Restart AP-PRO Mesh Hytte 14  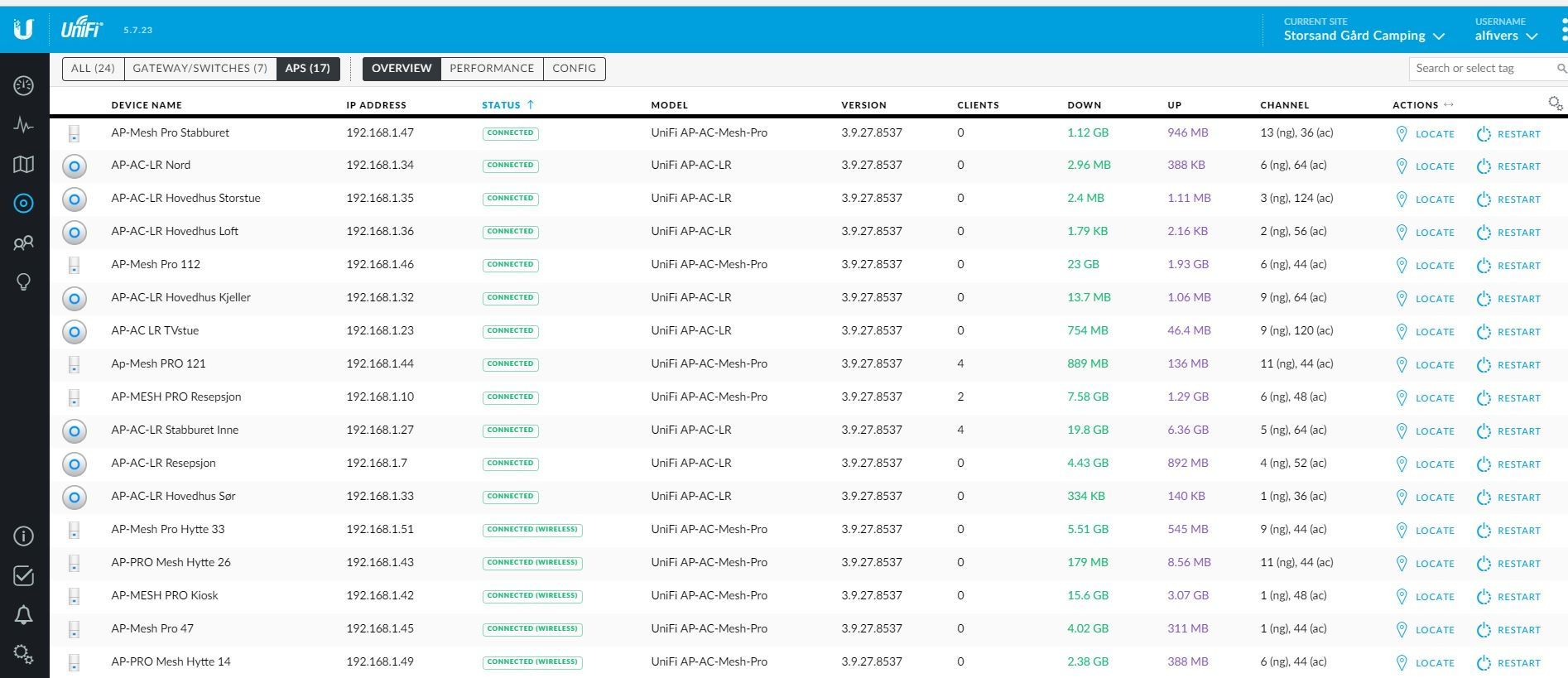coord(1508,663)
